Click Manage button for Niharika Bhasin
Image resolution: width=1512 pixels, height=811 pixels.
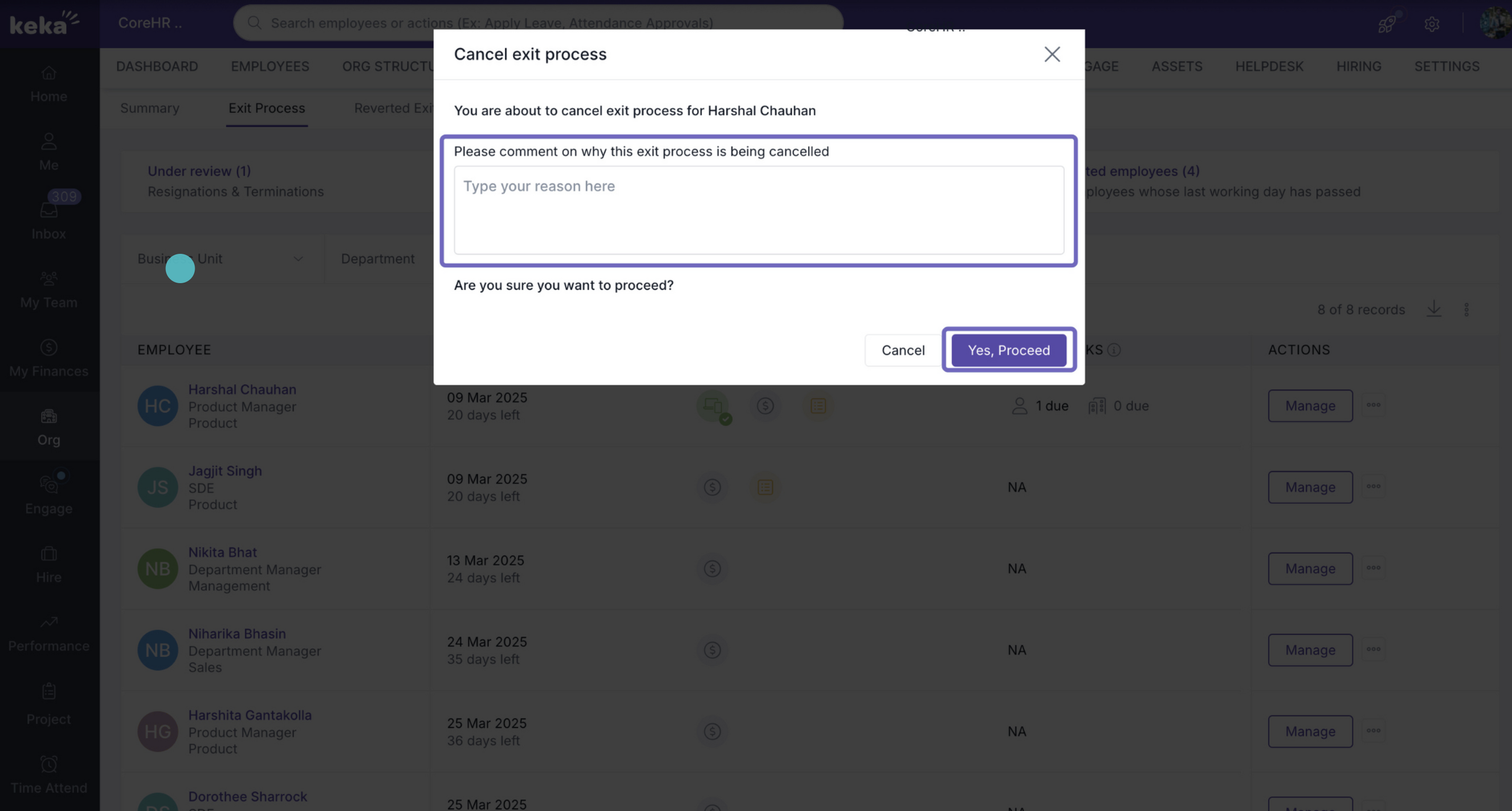(1309, 650)
